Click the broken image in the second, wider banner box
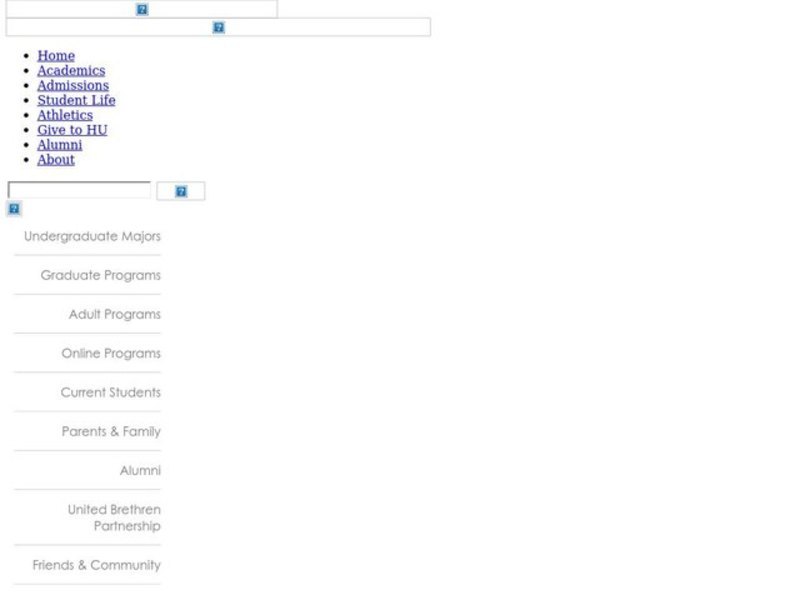 coord(218,27)
